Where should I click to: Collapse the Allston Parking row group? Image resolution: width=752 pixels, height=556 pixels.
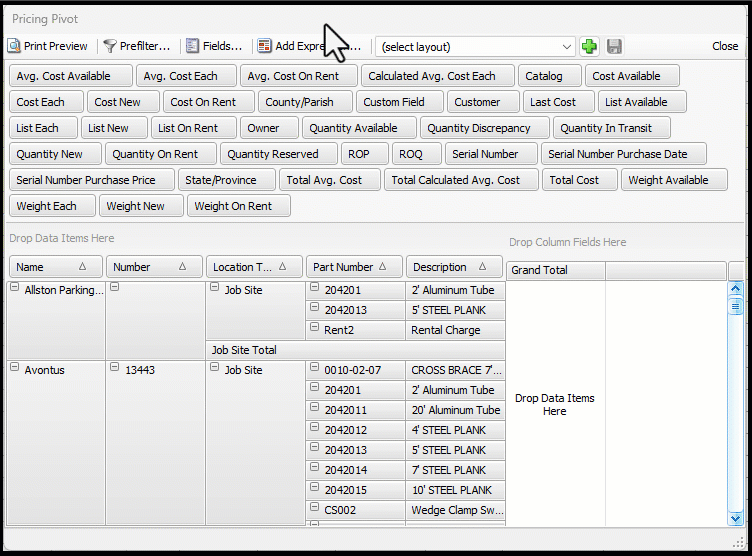15,289
